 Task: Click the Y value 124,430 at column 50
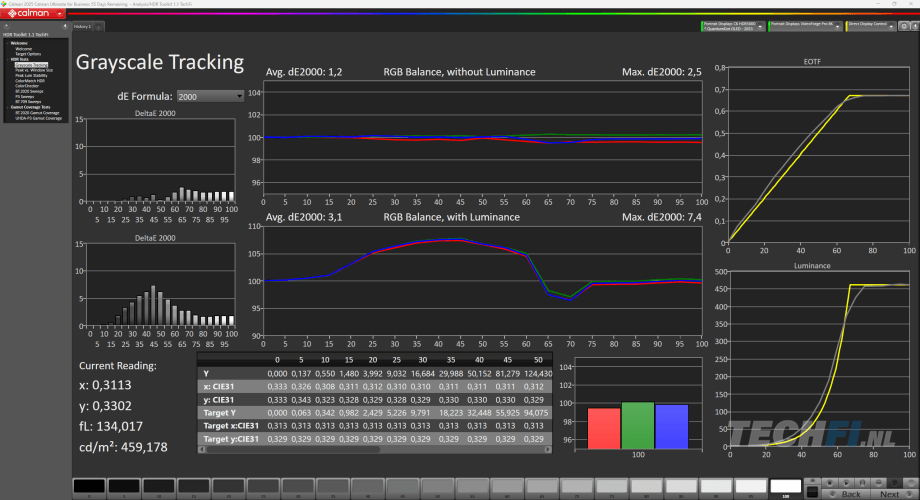coord(538,373)
